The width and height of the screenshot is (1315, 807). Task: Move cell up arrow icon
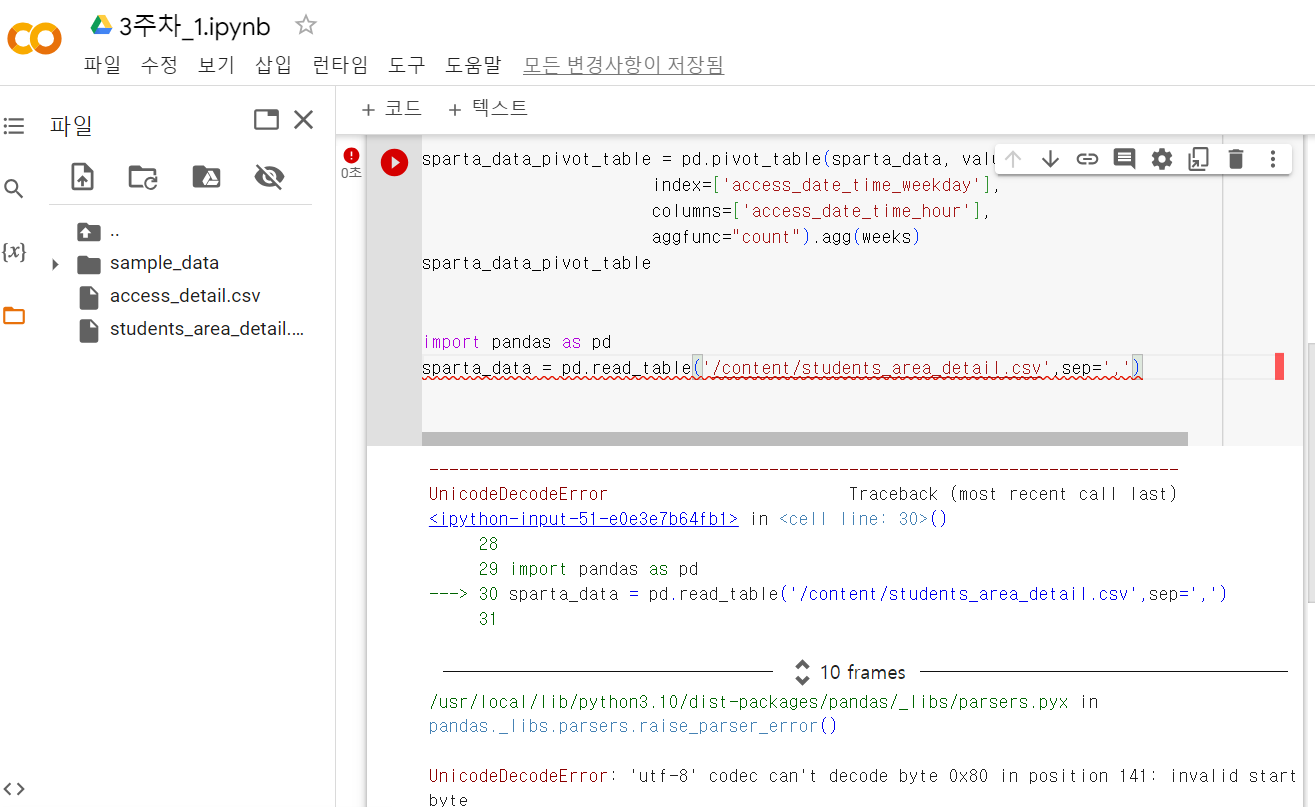tap(1013, 159)
